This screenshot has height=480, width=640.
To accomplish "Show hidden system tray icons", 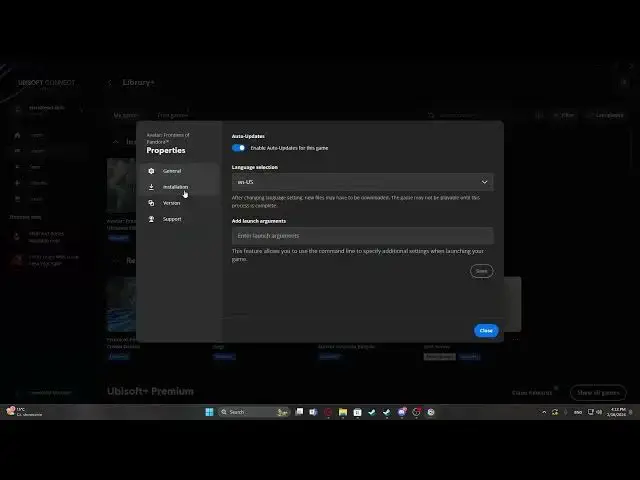I will pos(544,412).
